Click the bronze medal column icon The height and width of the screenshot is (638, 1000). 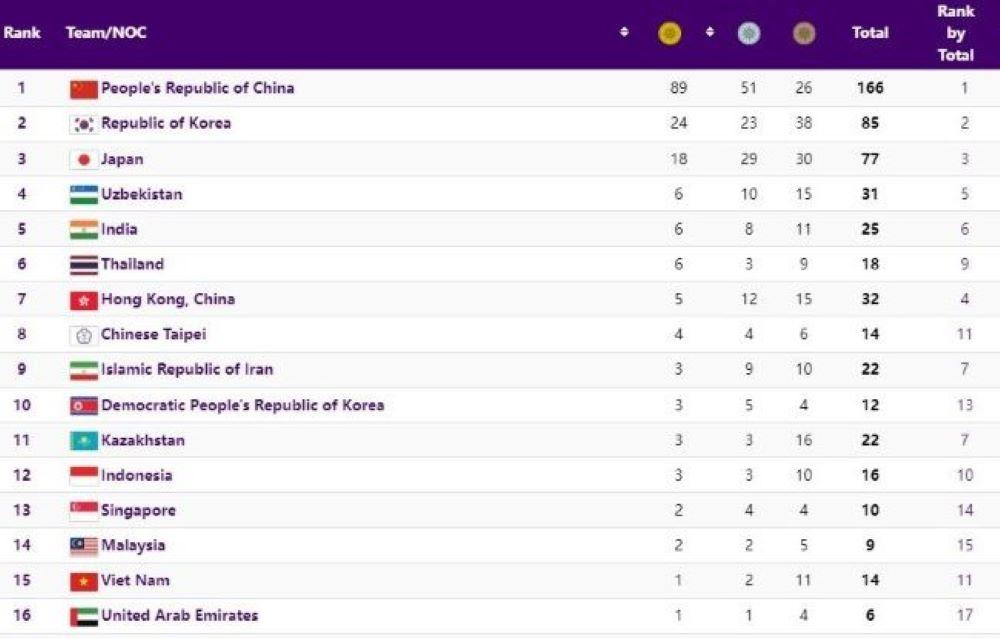pyautogui.click(x=803, y=34)
